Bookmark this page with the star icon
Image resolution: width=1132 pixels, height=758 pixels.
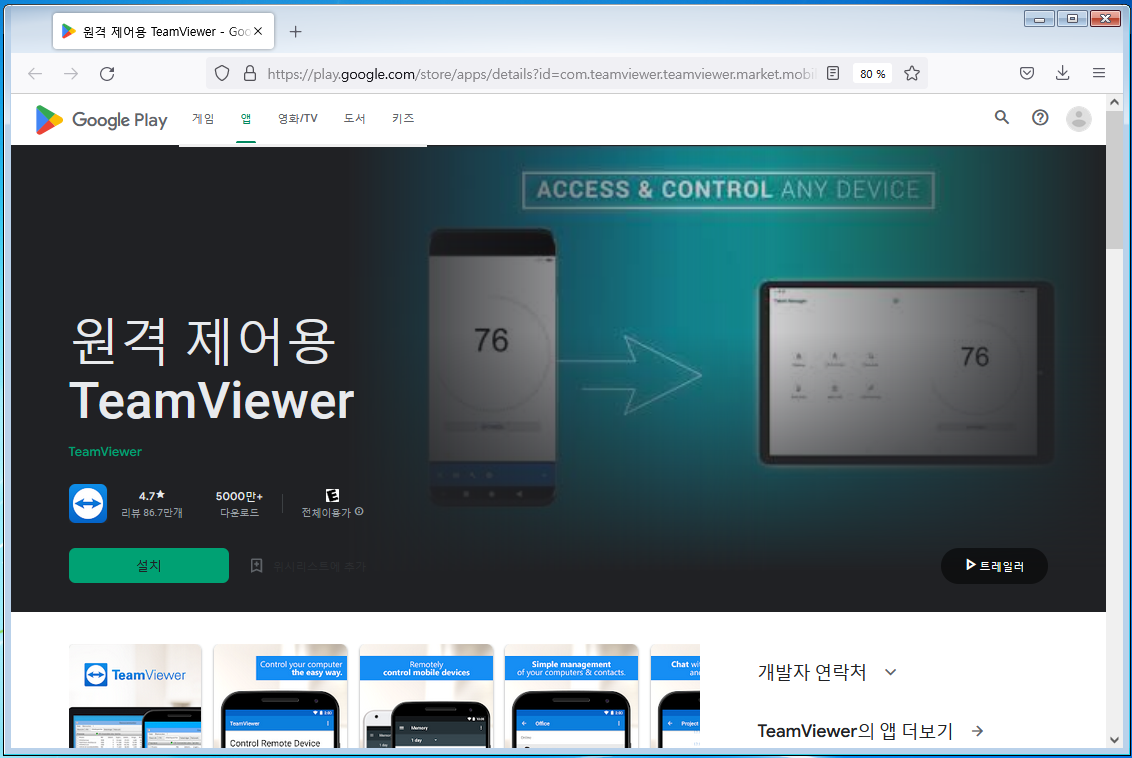912,74
